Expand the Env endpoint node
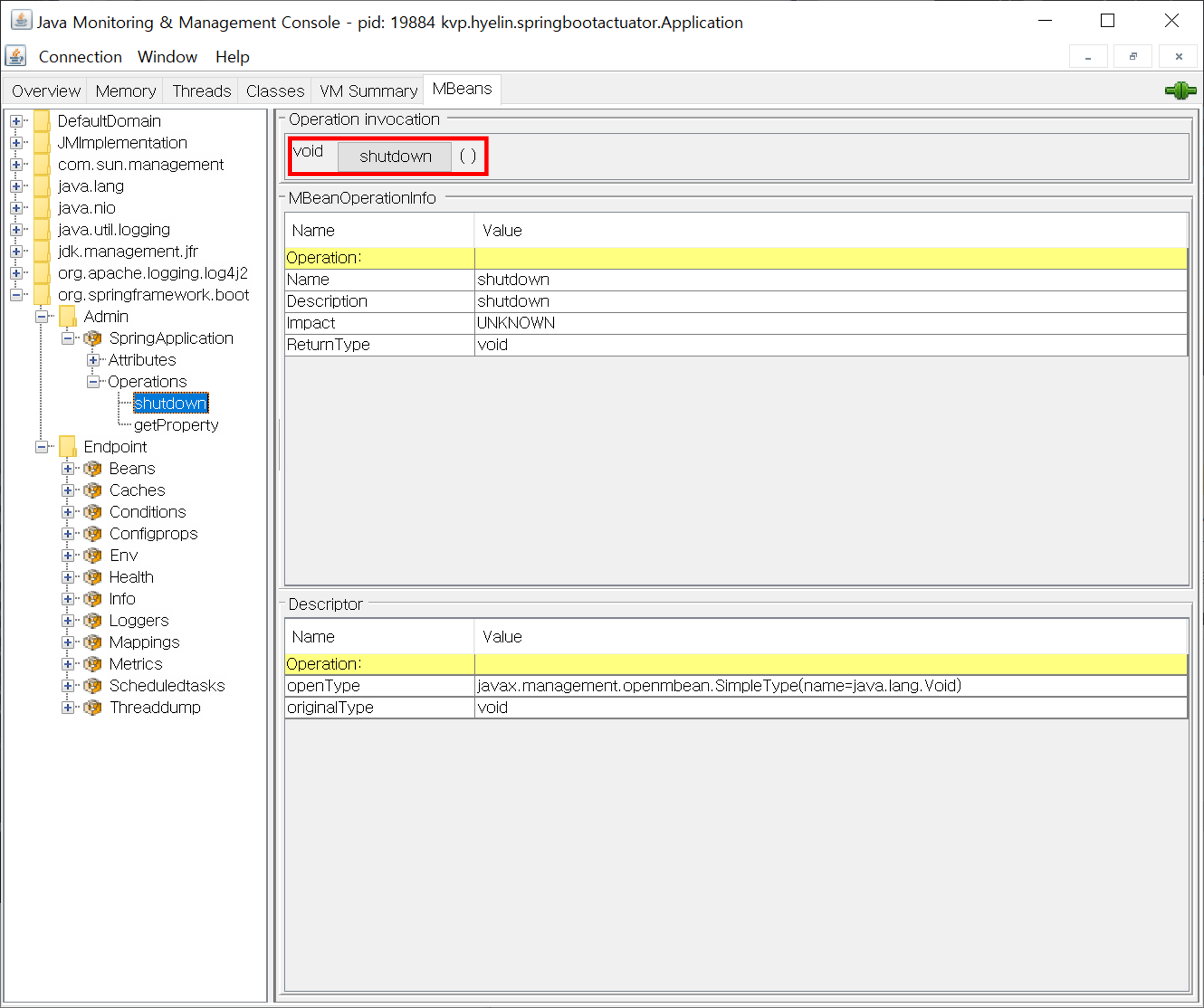Image resolution: width=1204 pixels, height=1008 pixels. point(68,555)
